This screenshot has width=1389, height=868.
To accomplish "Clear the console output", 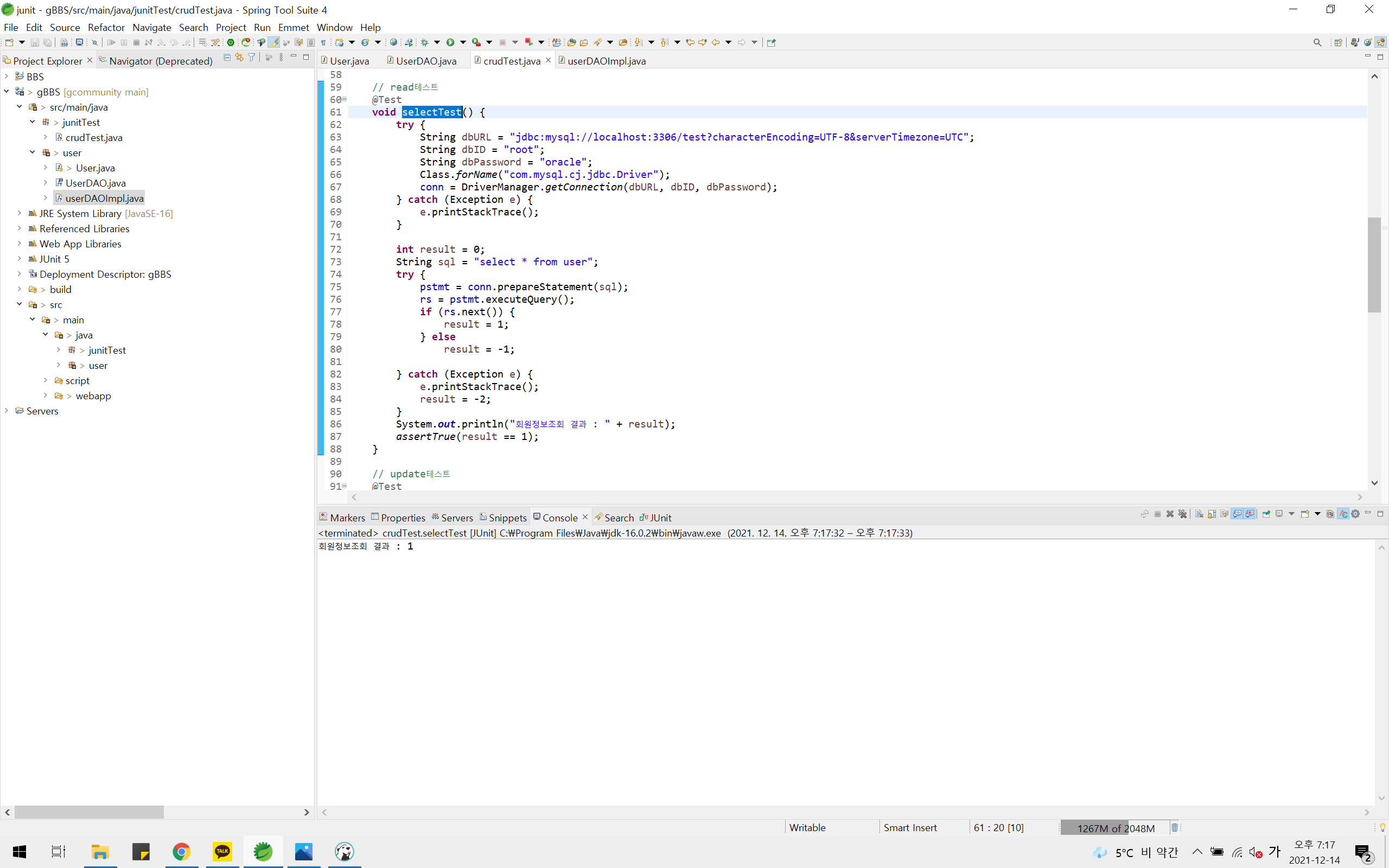I will [1199, 514].
